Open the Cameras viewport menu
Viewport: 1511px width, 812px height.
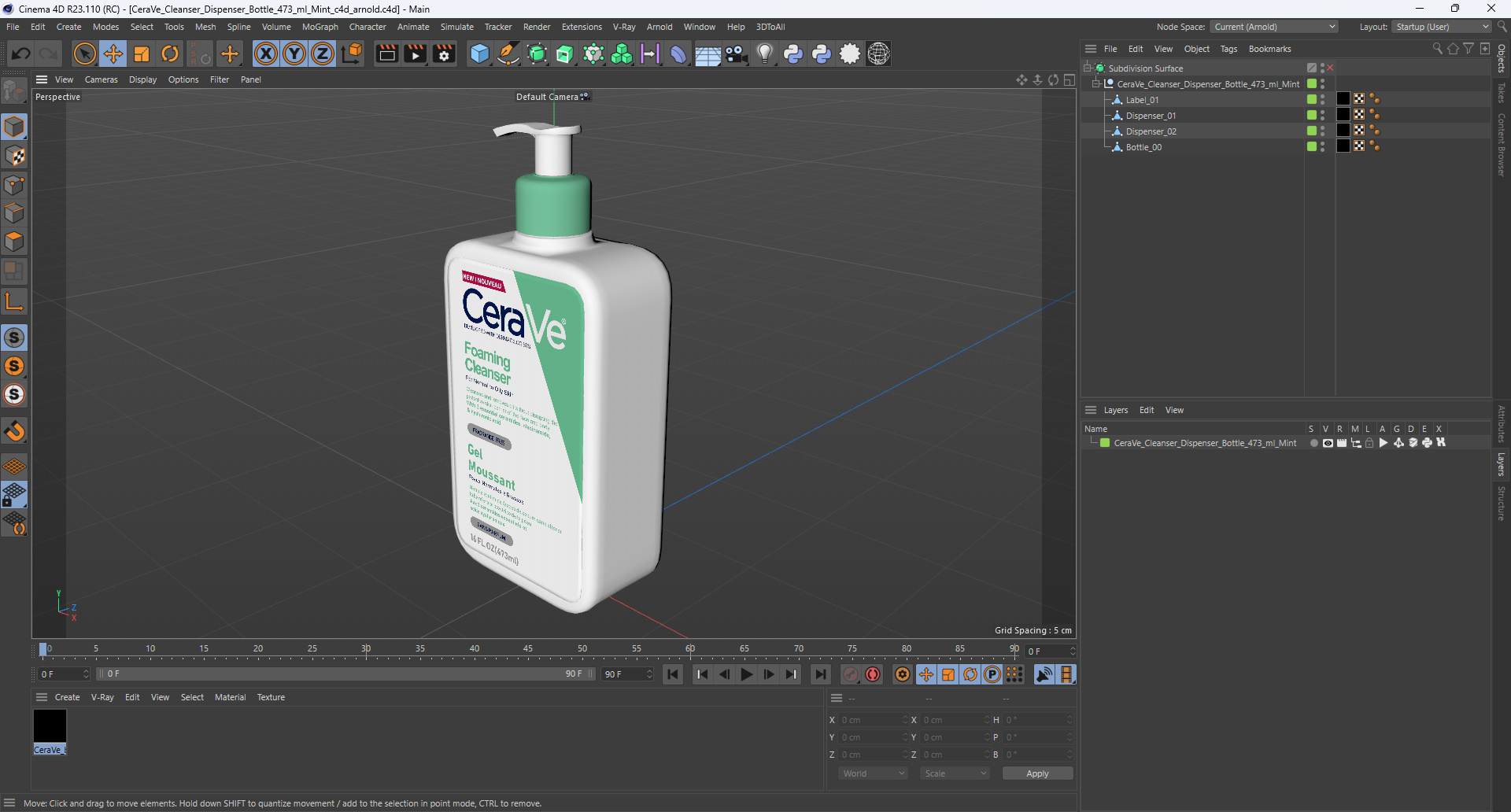(x=101, y=79)
